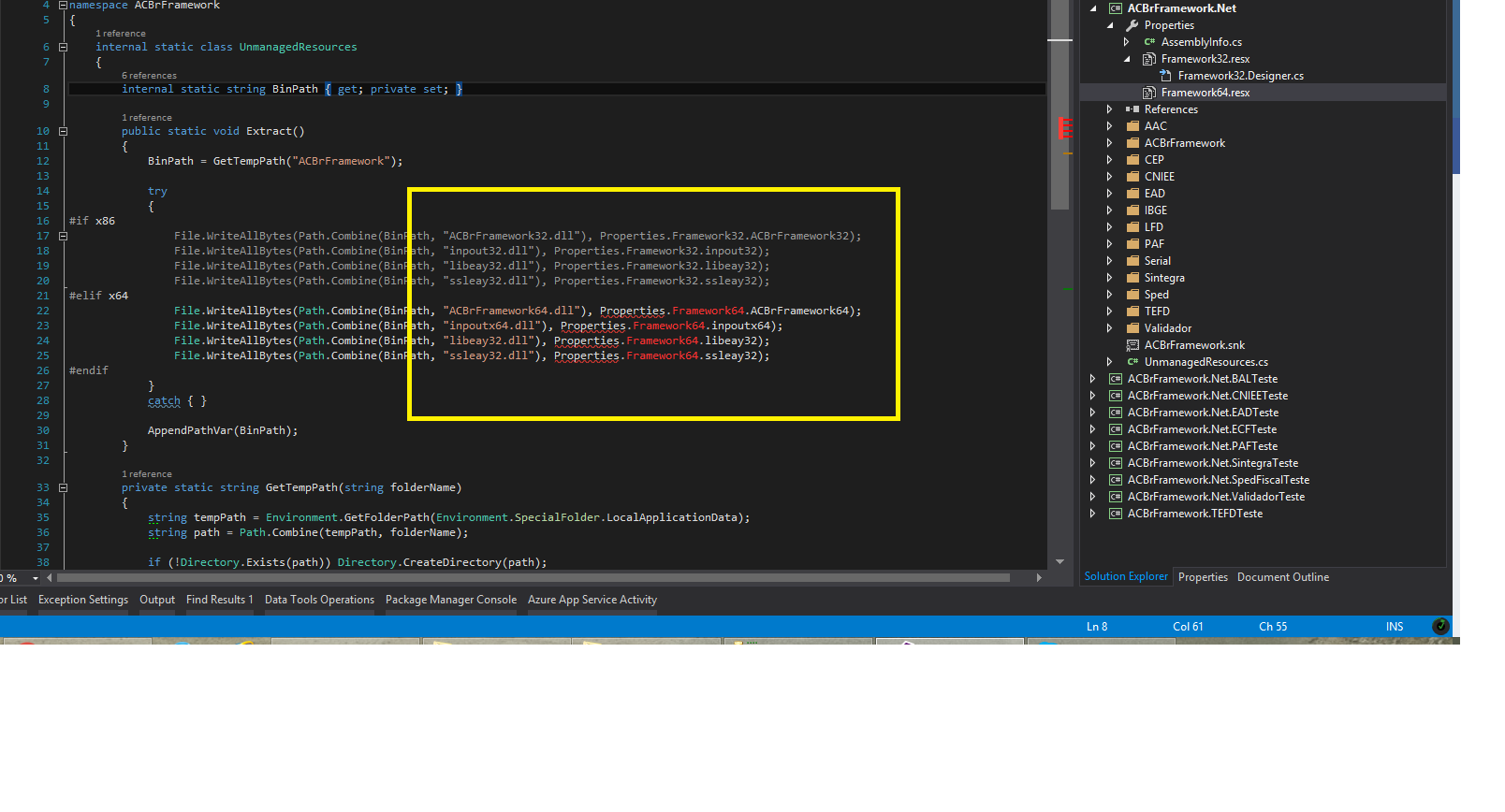Collapse the UnmanagedResources class outline
Image resolution: width=1505 pixels, height=812 pixels.
pyautogui.click(x=63, y=47)
